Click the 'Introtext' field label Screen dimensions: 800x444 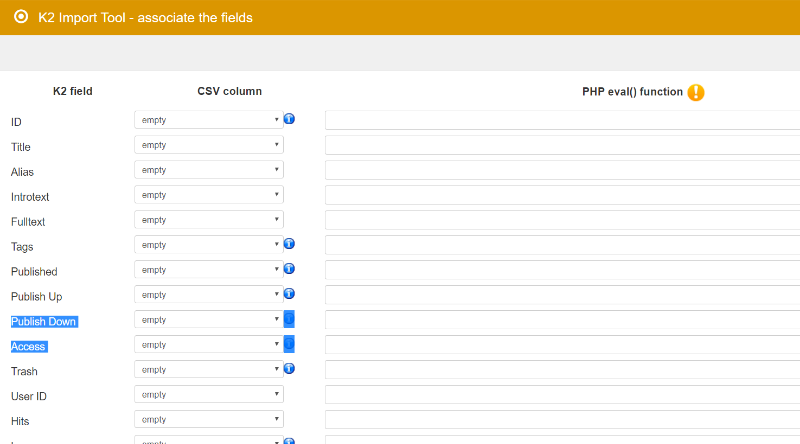click(x=30, y=197)
